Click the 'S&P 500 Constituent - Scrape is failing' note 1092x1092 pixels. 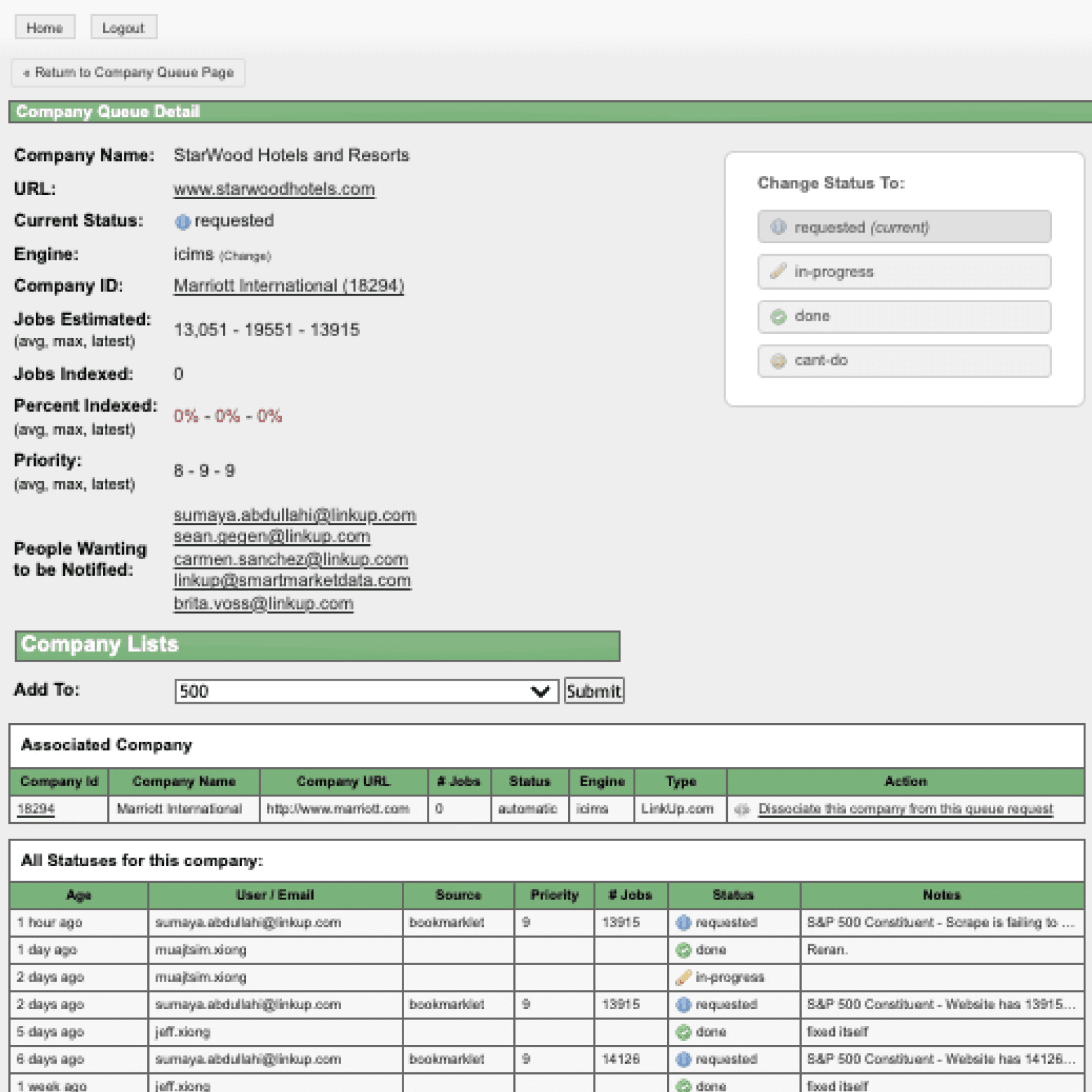click(x=941, y=923)
